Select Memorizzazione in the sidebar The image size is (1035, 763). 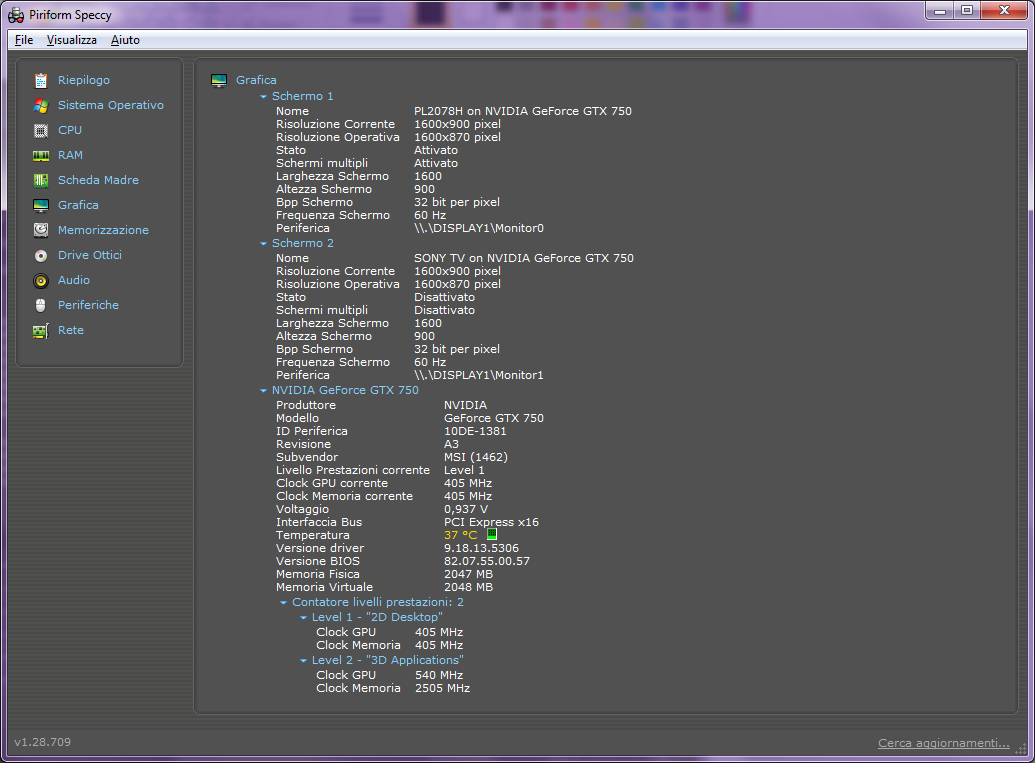tap(103, 230)
